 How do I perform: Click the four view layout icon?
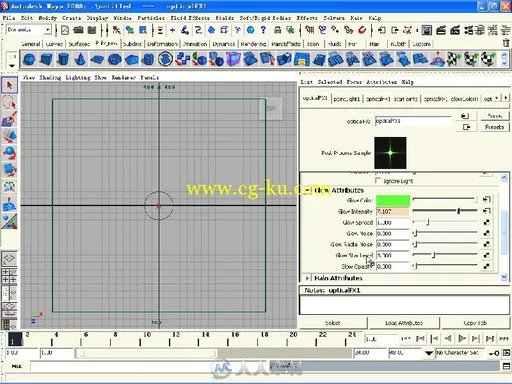point(9,276)
